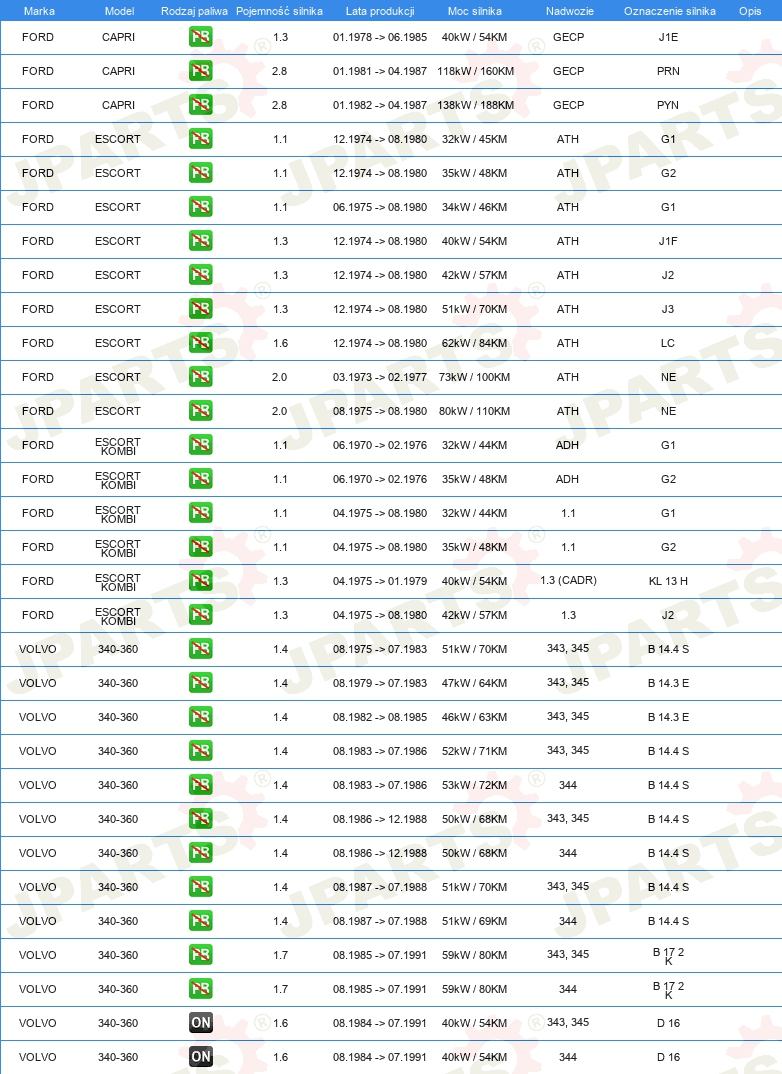Viewport: 782px width, 1074px height.
Task: Click the Moc silnika column header
Action: click(x=475, y=11)
